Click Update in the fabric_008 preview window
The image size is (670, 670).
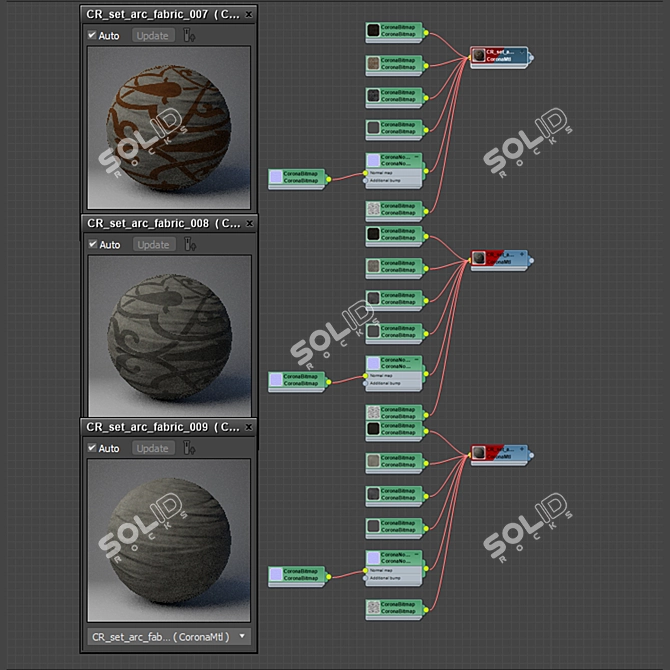153,244
